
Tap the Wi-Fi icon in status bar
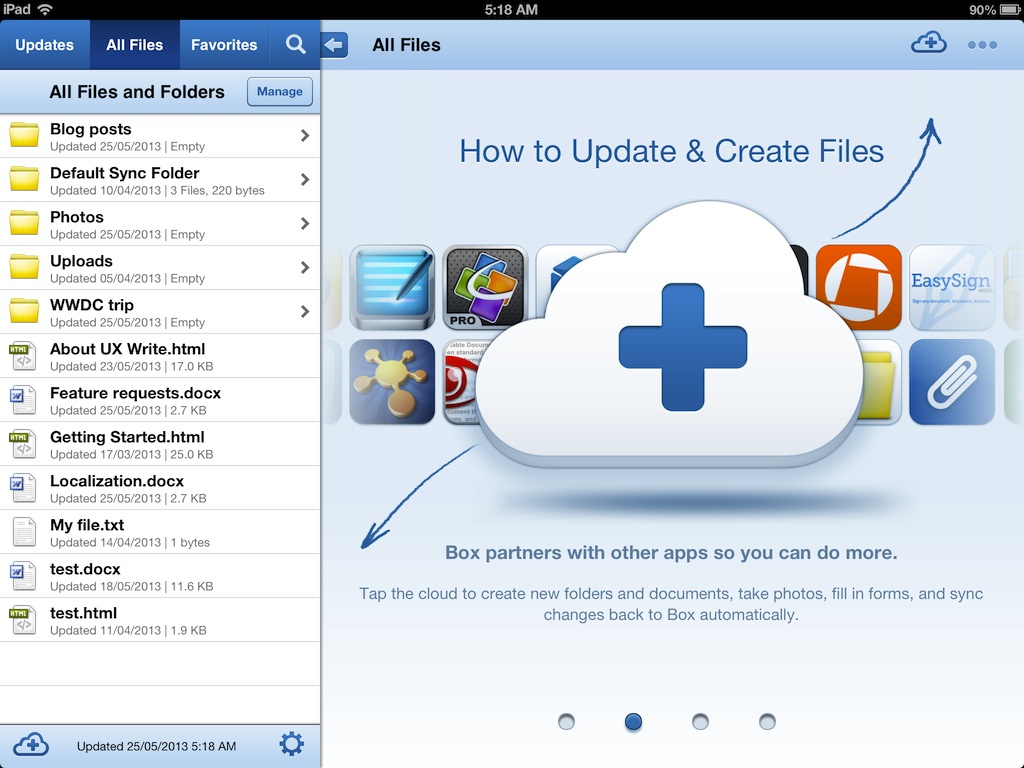[45, 9]
